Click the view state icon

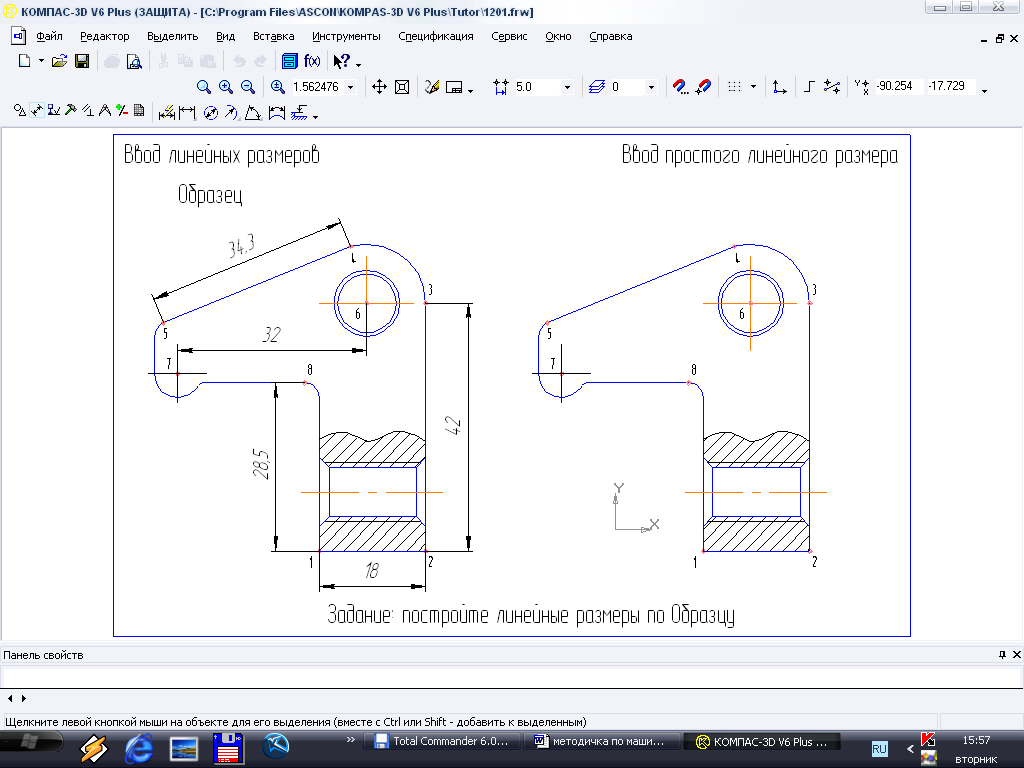(x=455, y=87)
